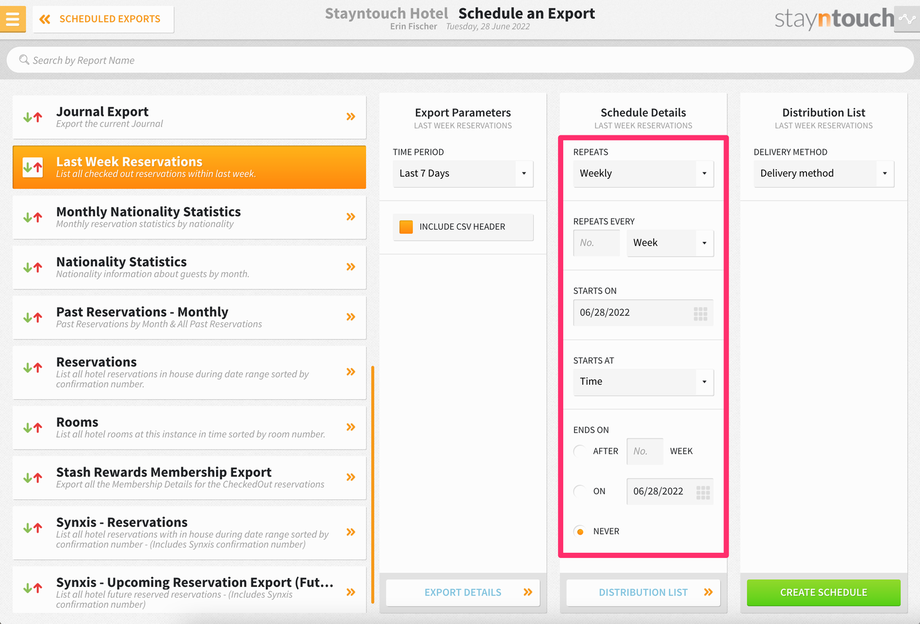Toggle Include CSV Header checkbox

coord(406,227)
